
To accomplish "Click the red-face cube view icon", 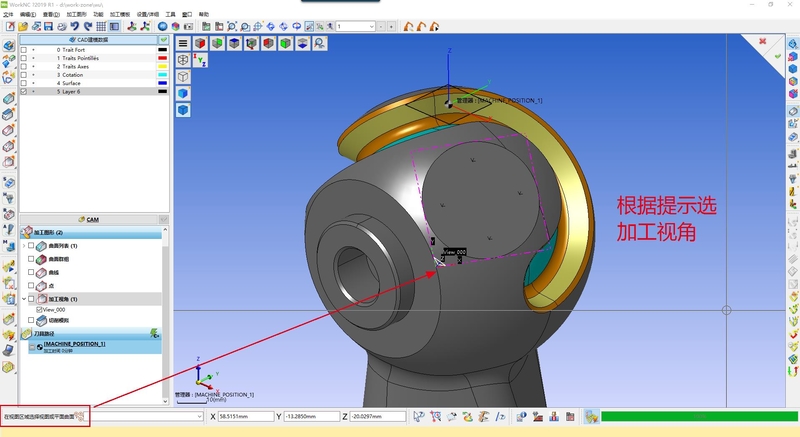I will coord(200,43).
